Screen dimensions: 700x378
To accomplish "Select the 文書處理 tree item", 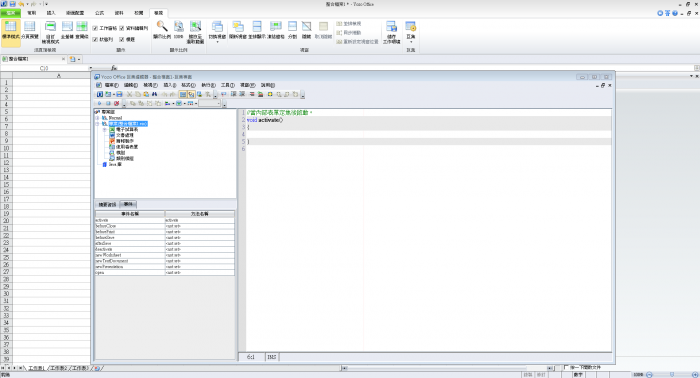I will tap(125, 135).
